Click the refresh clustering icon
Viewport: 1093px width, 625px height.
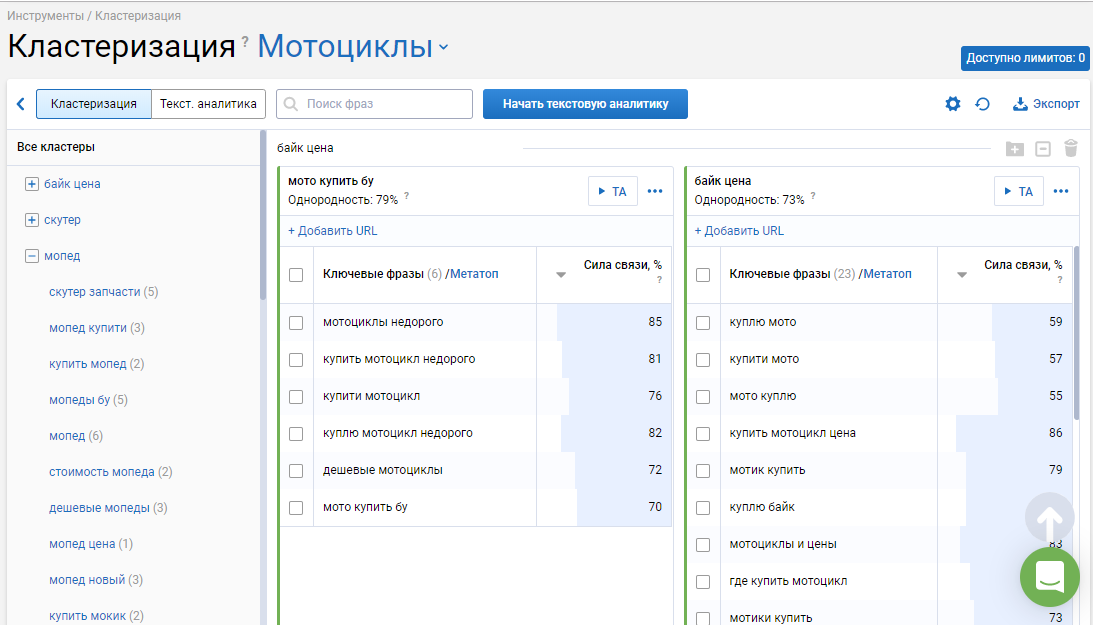tap(982, 104)
